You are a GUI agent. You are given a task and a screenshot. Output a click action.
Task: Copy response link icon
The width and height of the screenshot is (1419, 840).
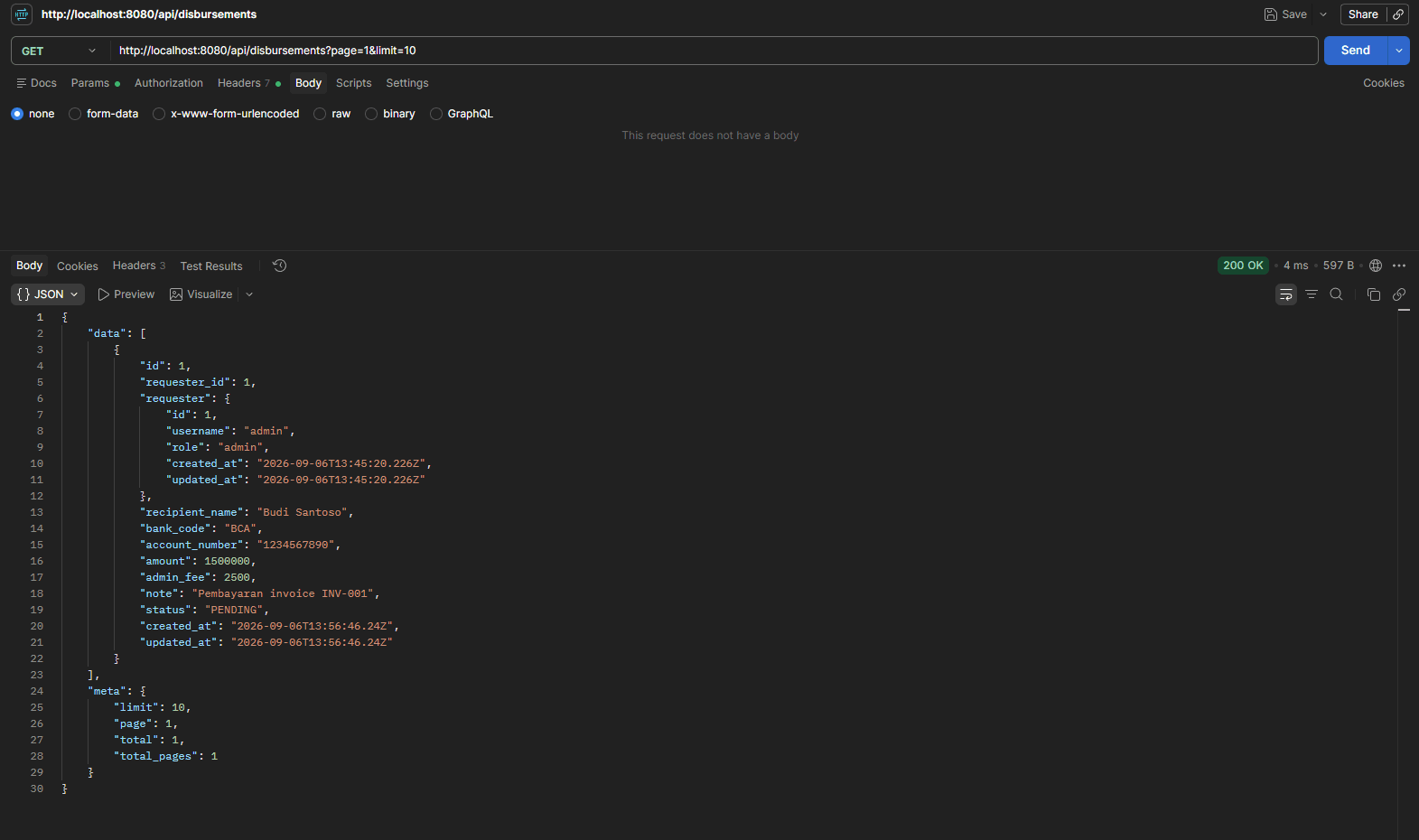(x=1399, y=294)
